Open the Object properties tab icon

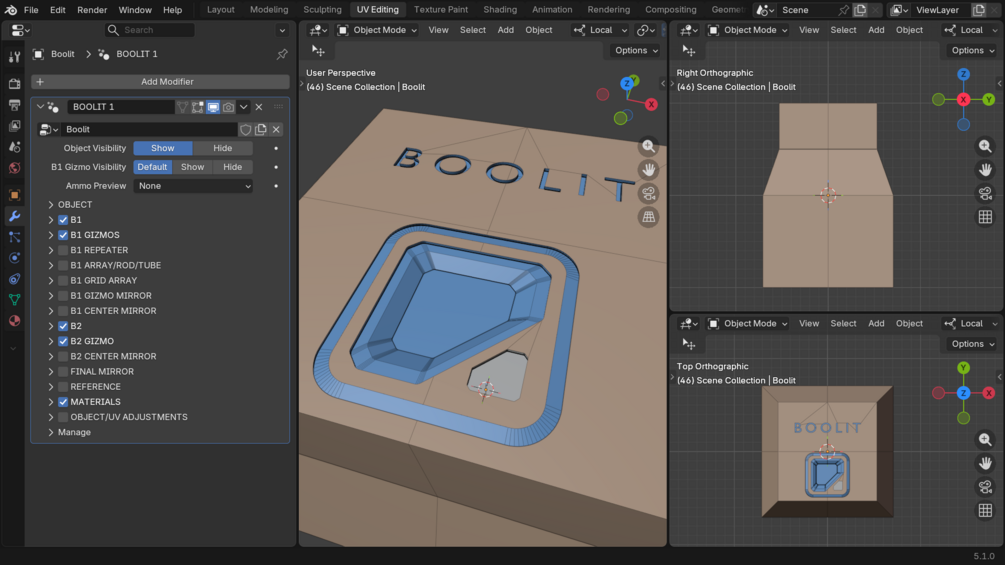pyautogui.click(x=14, y=195)
